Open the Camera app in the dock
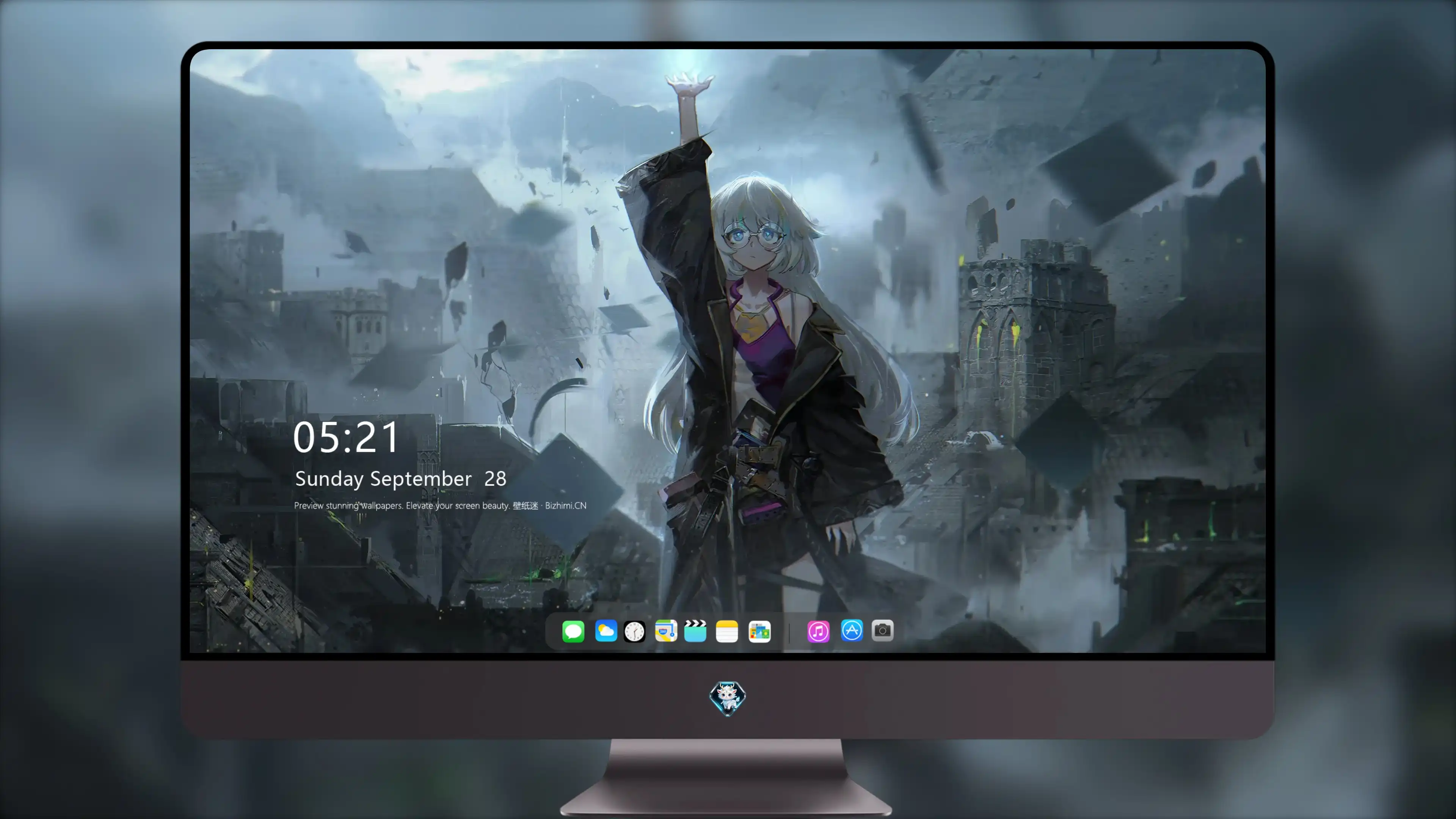The image size is (1456, 819). (x=882, y=631)
